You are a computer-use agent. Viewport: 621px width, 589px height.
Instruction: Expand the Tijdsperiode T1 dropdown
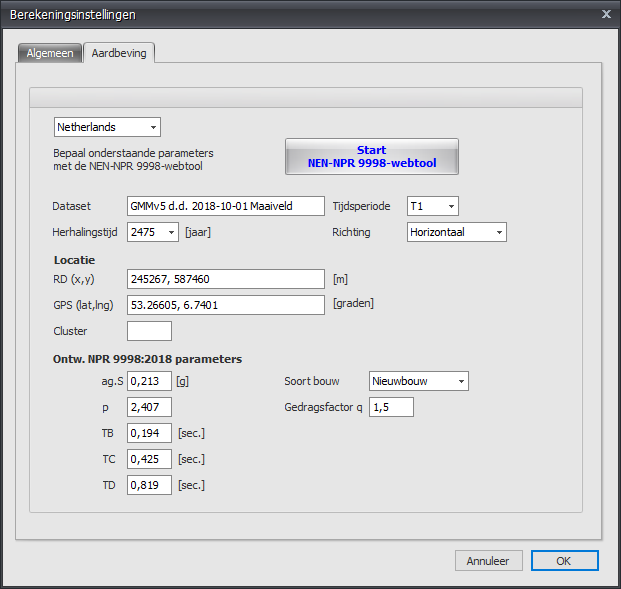pos(432,206)
